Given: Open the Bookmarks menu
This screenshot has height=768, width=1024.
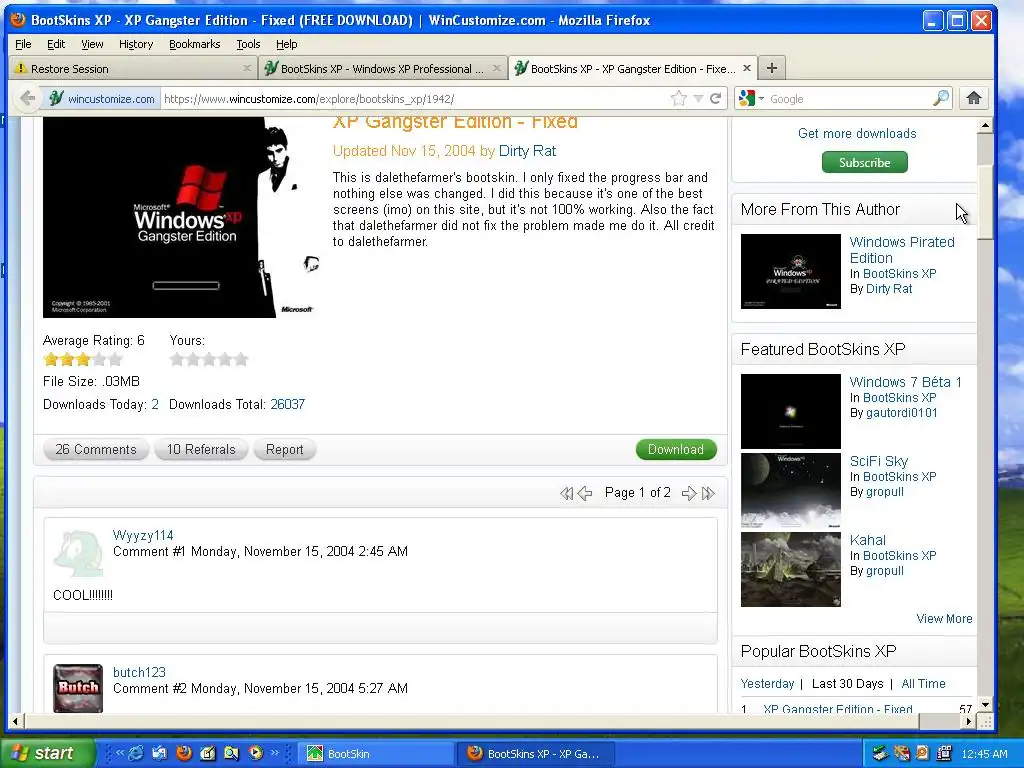Looking at the screenshot, I should tap(195, 44).
